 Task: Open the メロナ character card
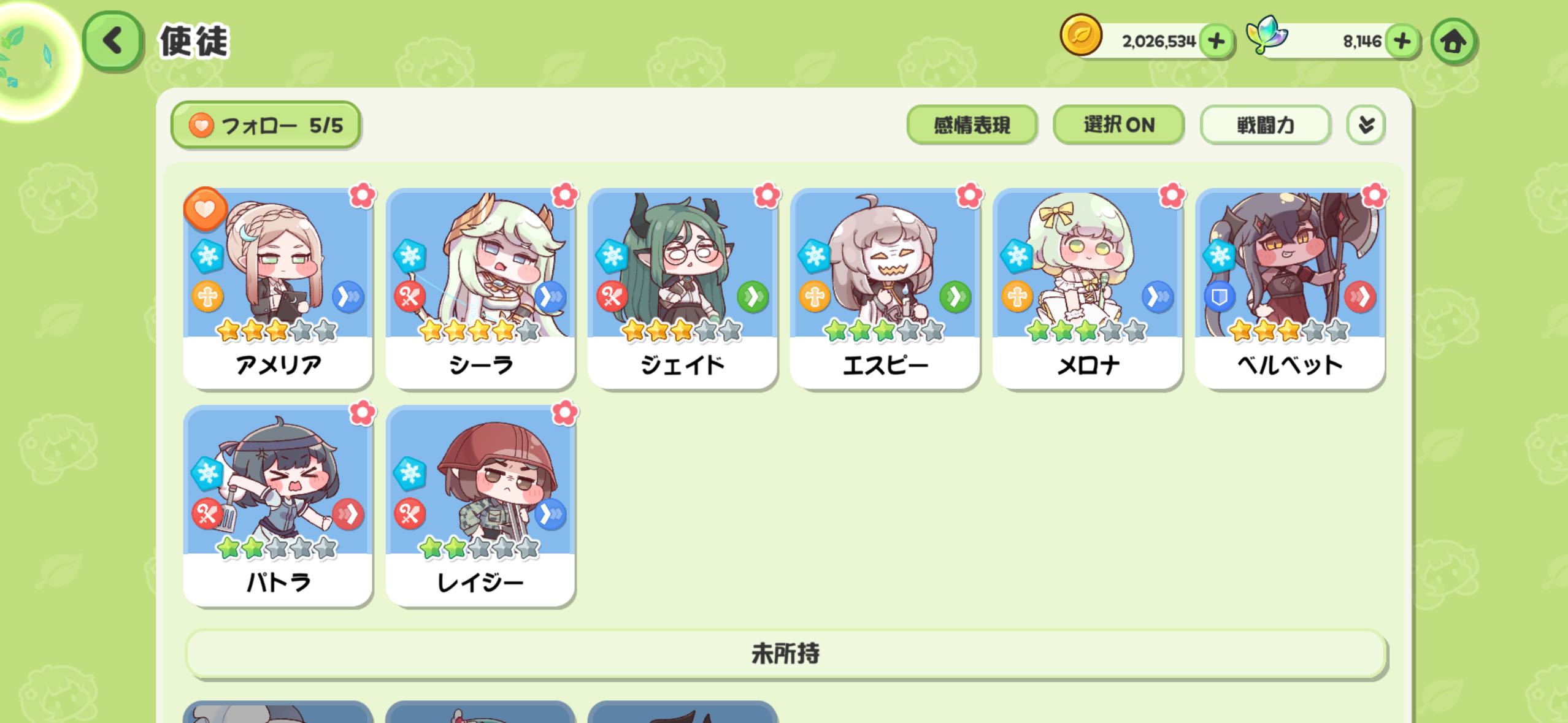point(1087,288)
